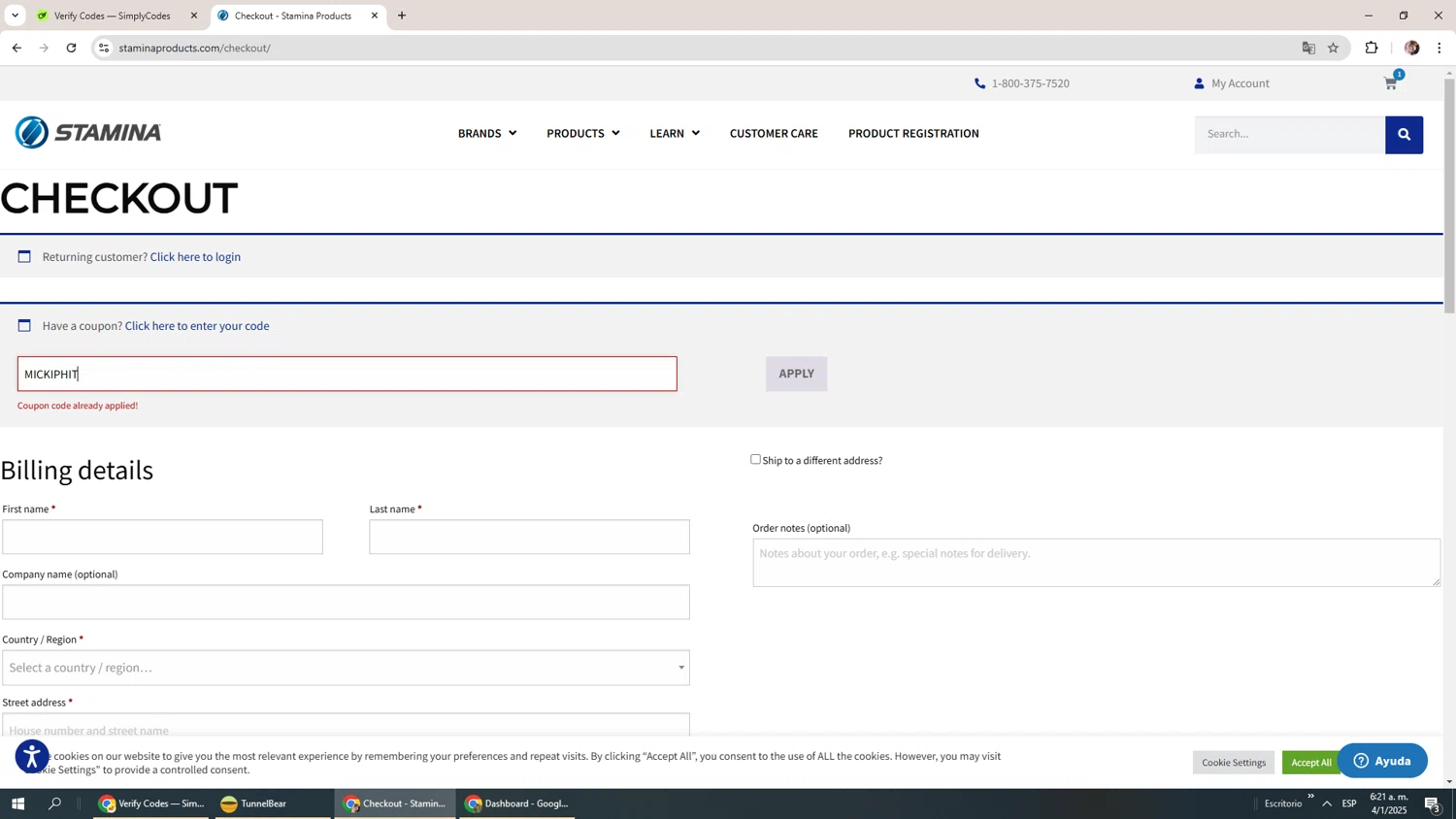This screenshot has width=1456, height=819.
Task: Click the coupon code input field
Action: [x=347, y=375]
